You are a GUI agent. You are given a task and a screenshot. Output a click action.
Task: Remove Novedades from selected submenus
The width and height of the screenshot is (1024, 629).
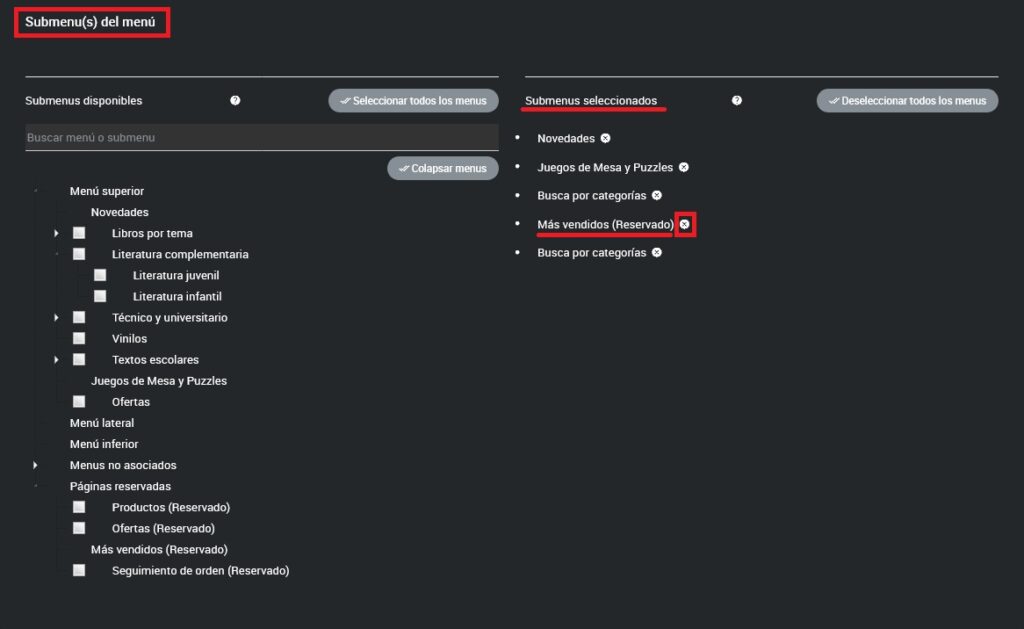point(605,138)
